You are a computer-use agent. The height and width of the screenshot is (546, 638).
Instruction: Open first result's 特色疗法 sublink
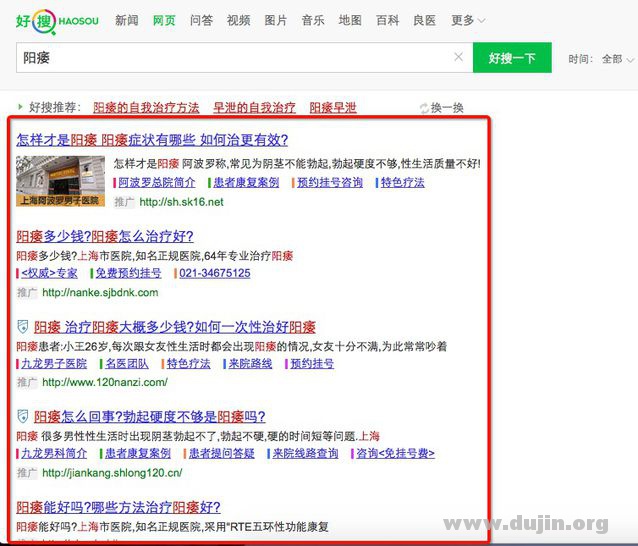tap(402, 182)
